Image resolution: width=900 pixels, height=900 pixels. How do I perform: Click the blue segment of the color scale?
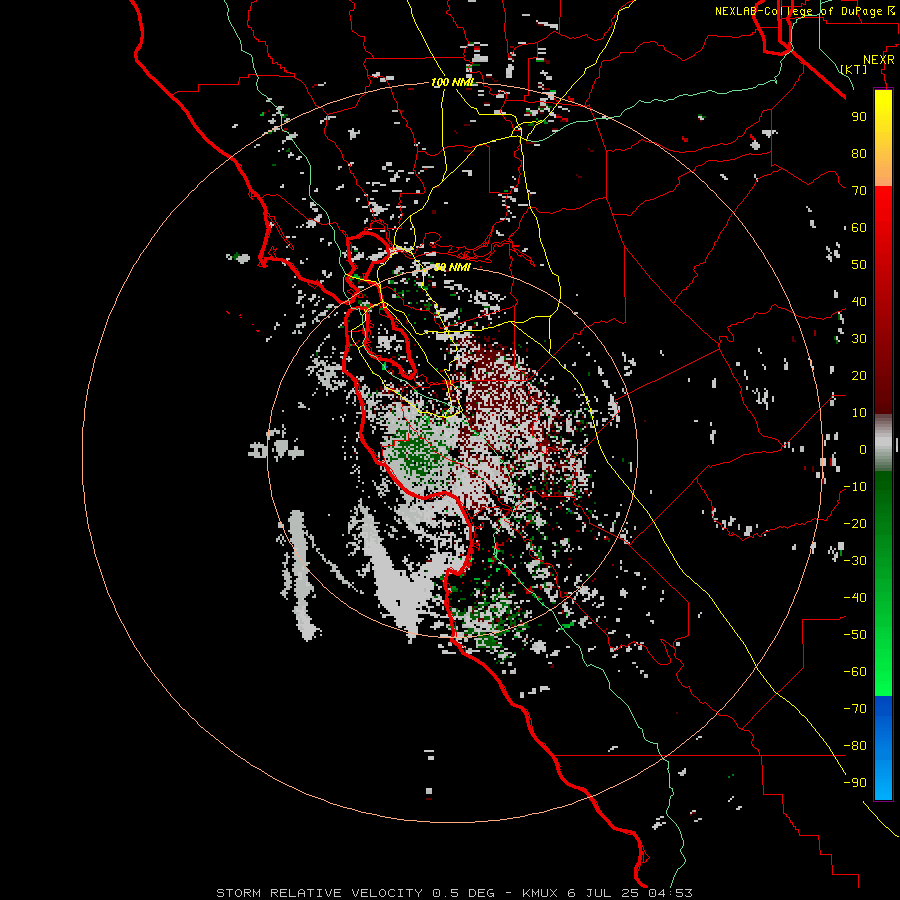pyautogui.click(x=883, y=747)
